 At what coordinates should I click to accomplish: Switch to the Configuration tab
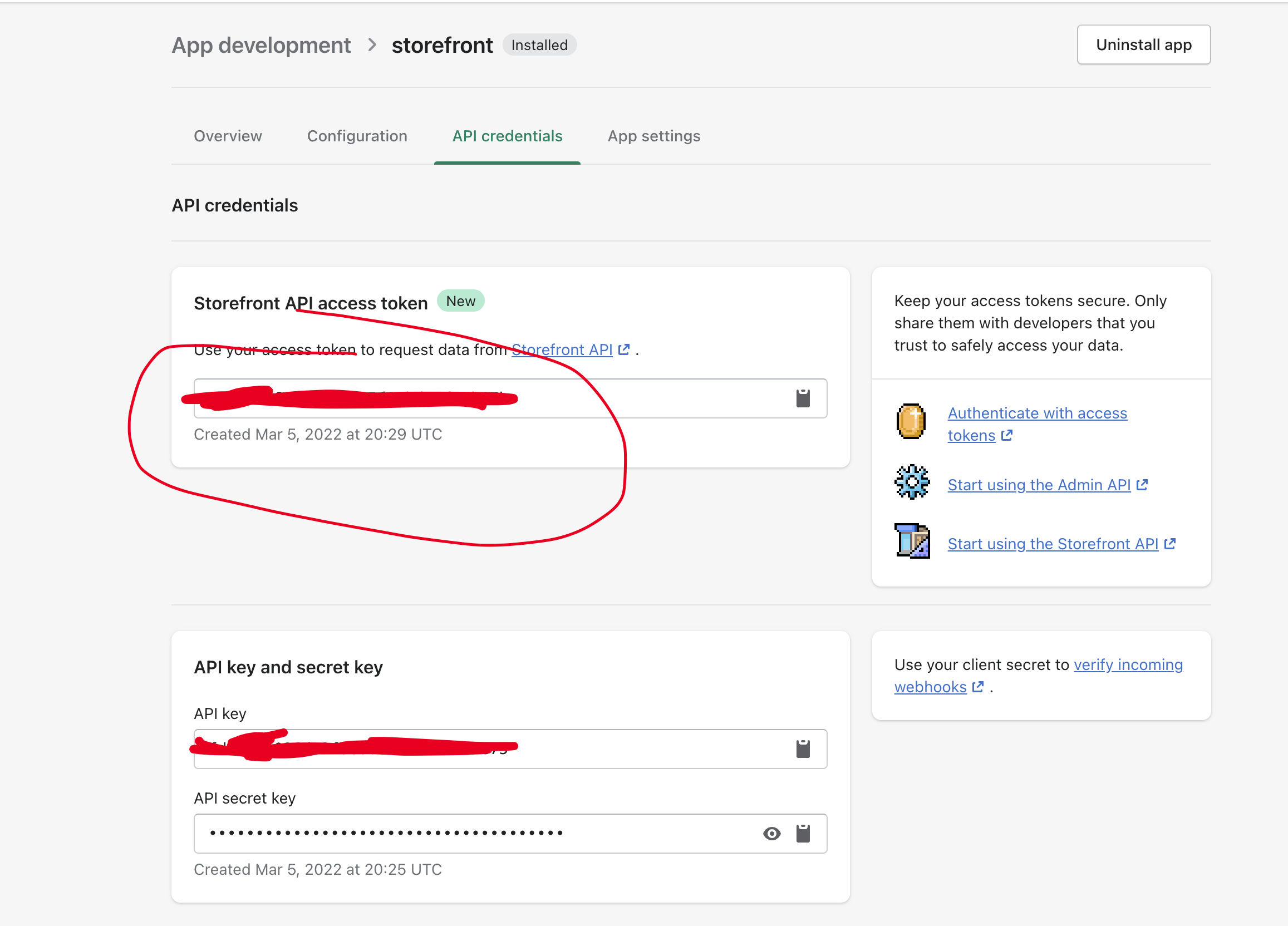point(357,136)
